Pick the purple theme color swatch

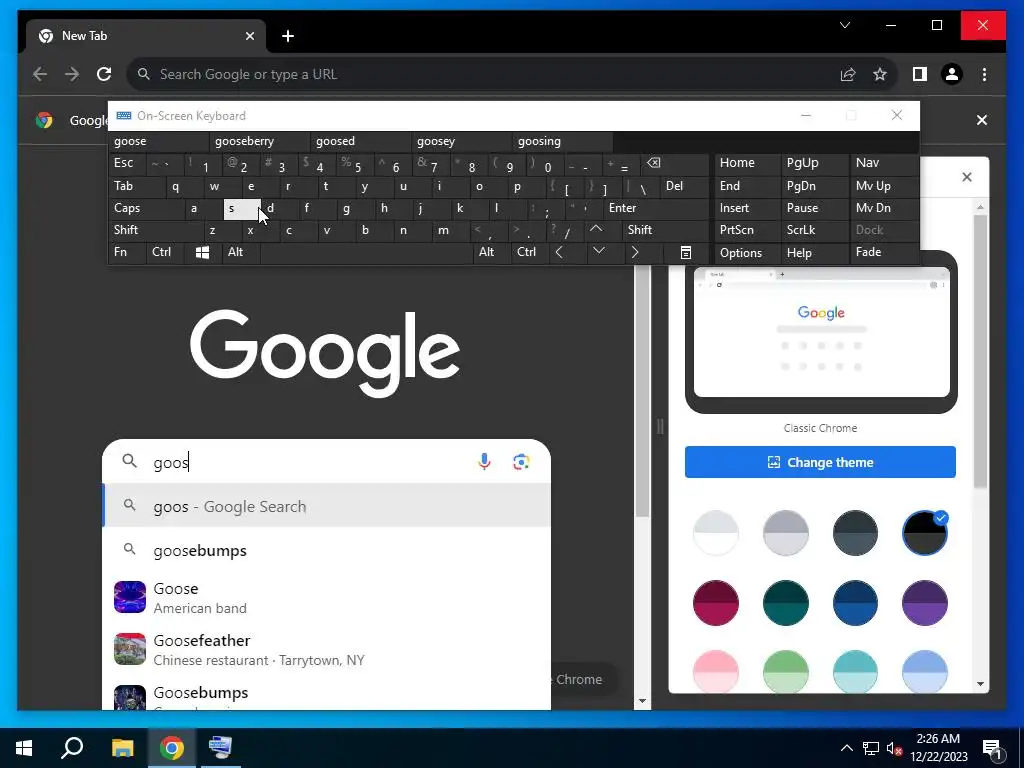point(924,603)
